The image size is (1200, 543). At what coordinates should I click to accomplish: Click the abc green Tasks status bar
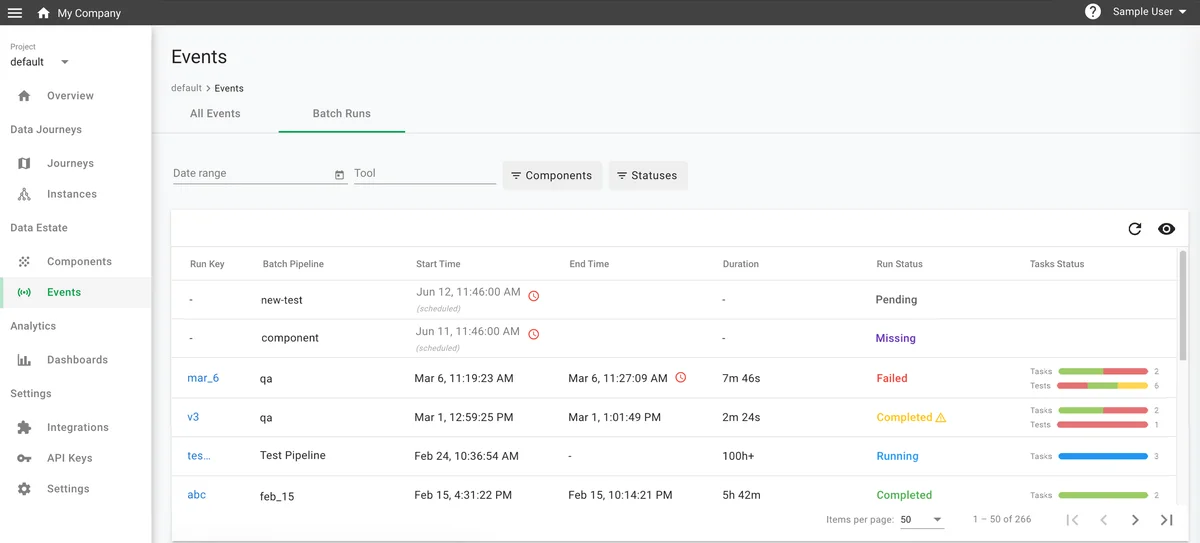pos(1102,495)
